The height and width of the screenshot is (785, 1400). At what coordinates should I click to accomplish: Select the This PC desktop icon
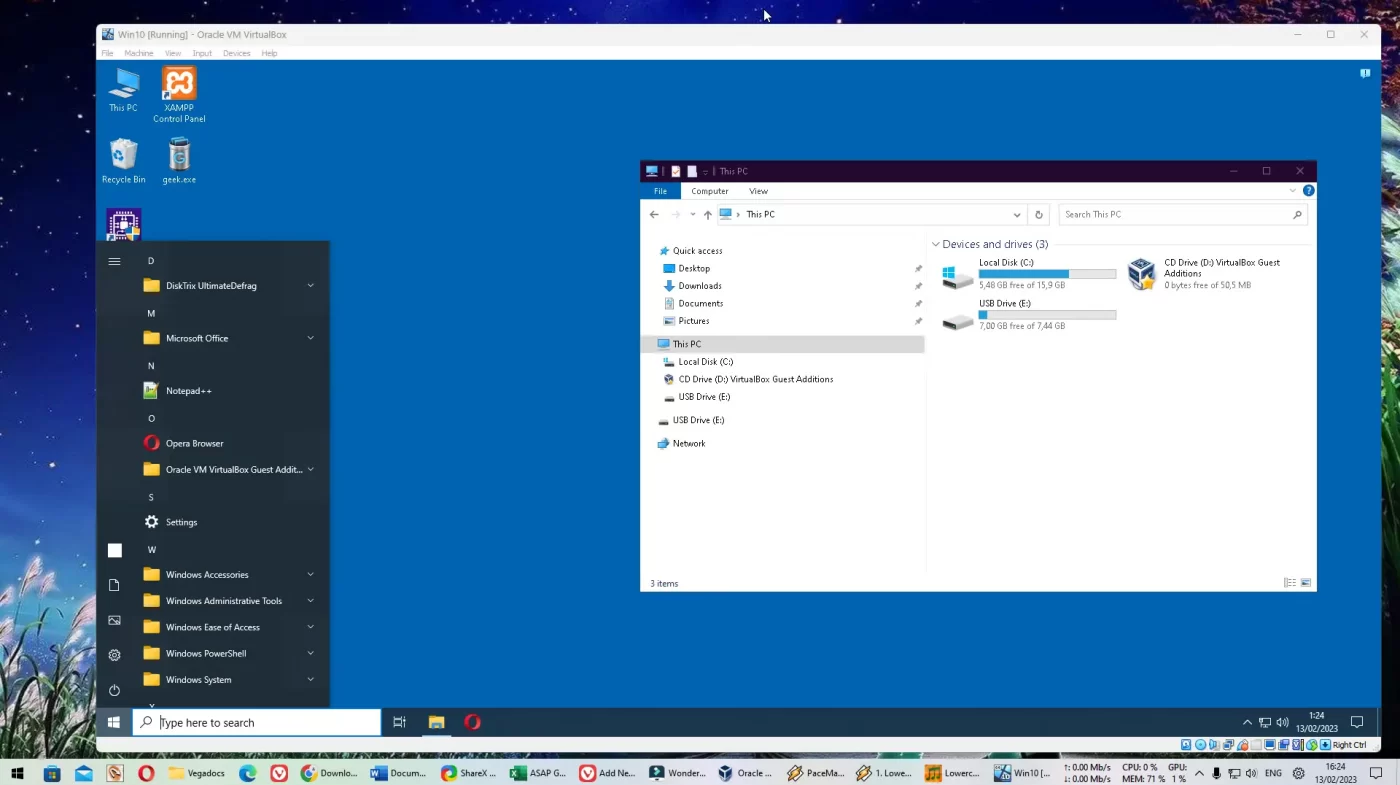pyautogui.click(x=123, y=90)
